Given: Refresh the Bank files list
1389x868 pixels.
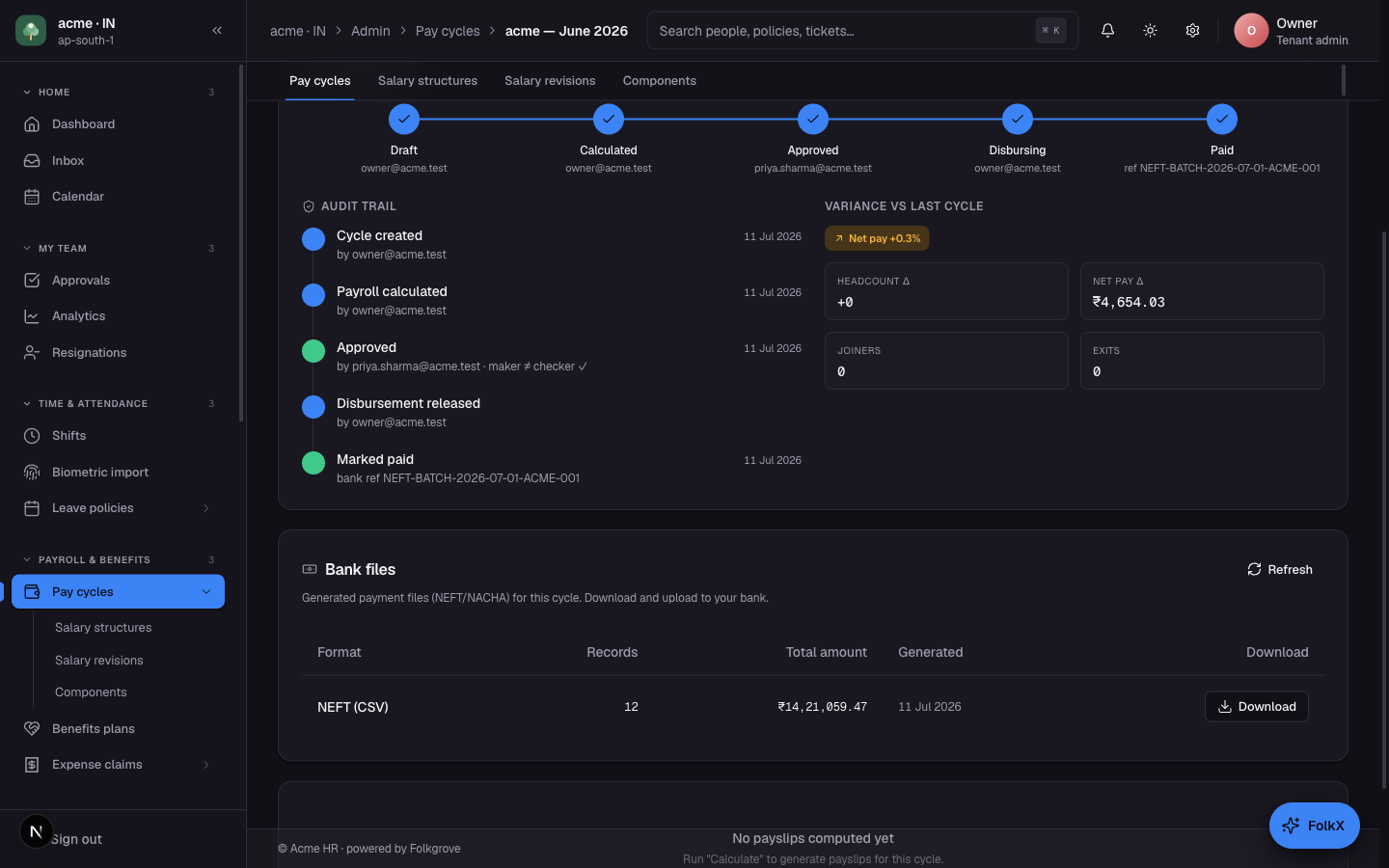Looking at the screenshot, I should (1279, 570).
